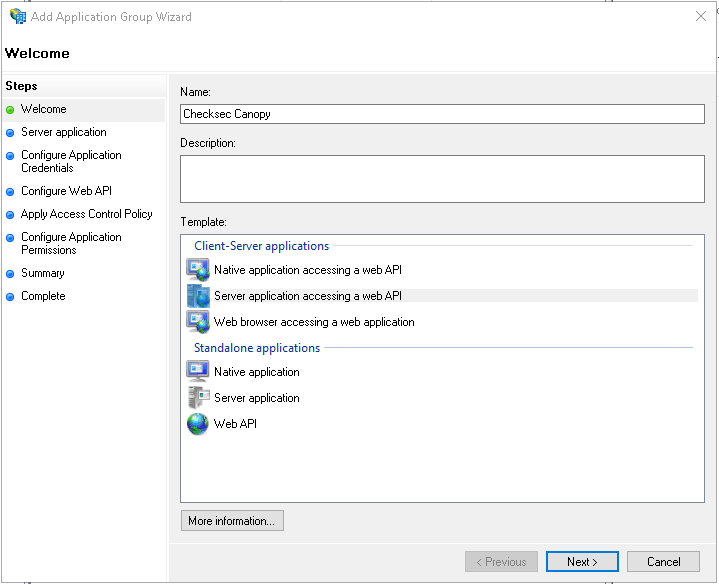
Task: Click the standalone Server application tower icon
Action: point(198,397)
